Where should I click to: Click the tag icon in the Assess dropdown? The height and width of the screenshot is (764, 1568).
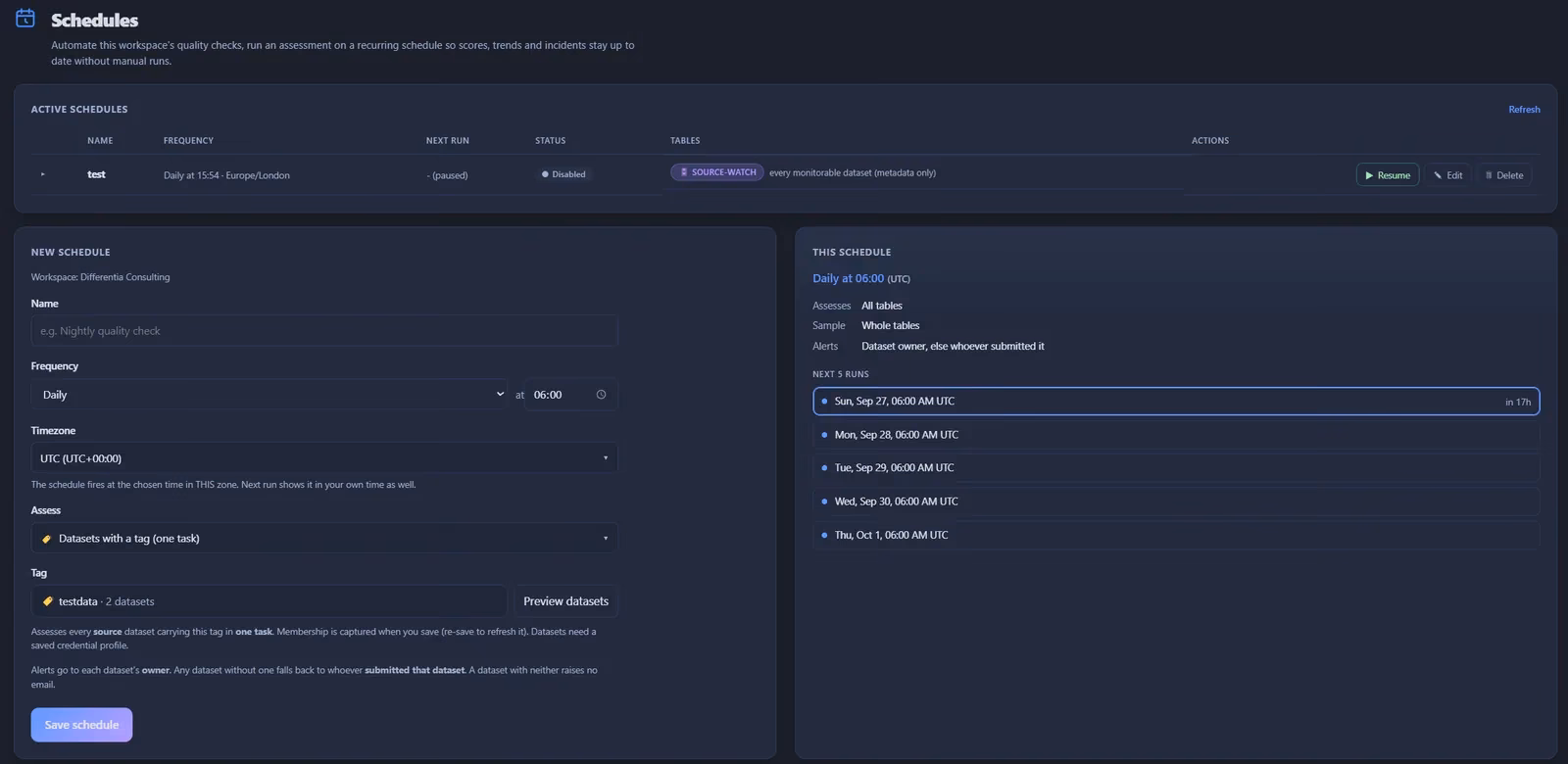point(46,539)
